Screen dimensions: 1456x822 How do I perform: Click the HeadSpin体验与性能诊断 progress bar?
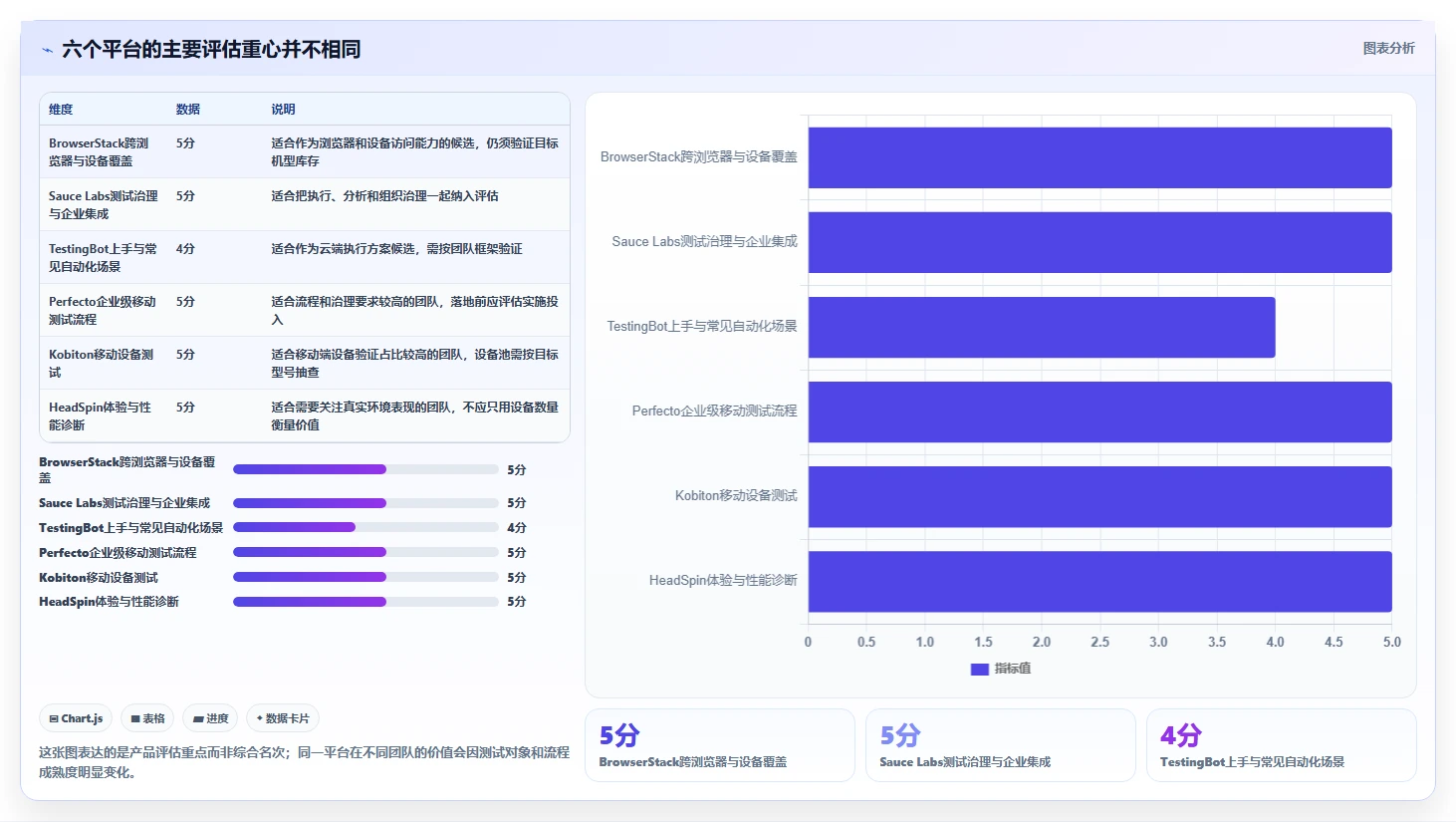[365, 602]
